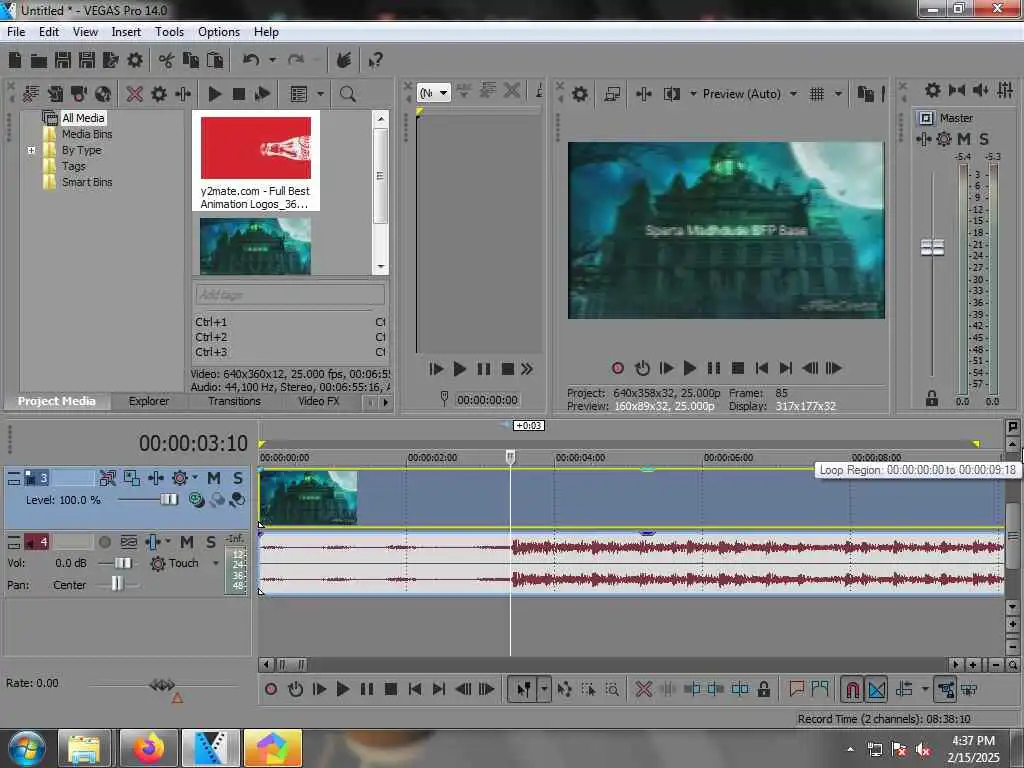Click the Master volume fader
1024x768 pixels.
click(932, 248)
